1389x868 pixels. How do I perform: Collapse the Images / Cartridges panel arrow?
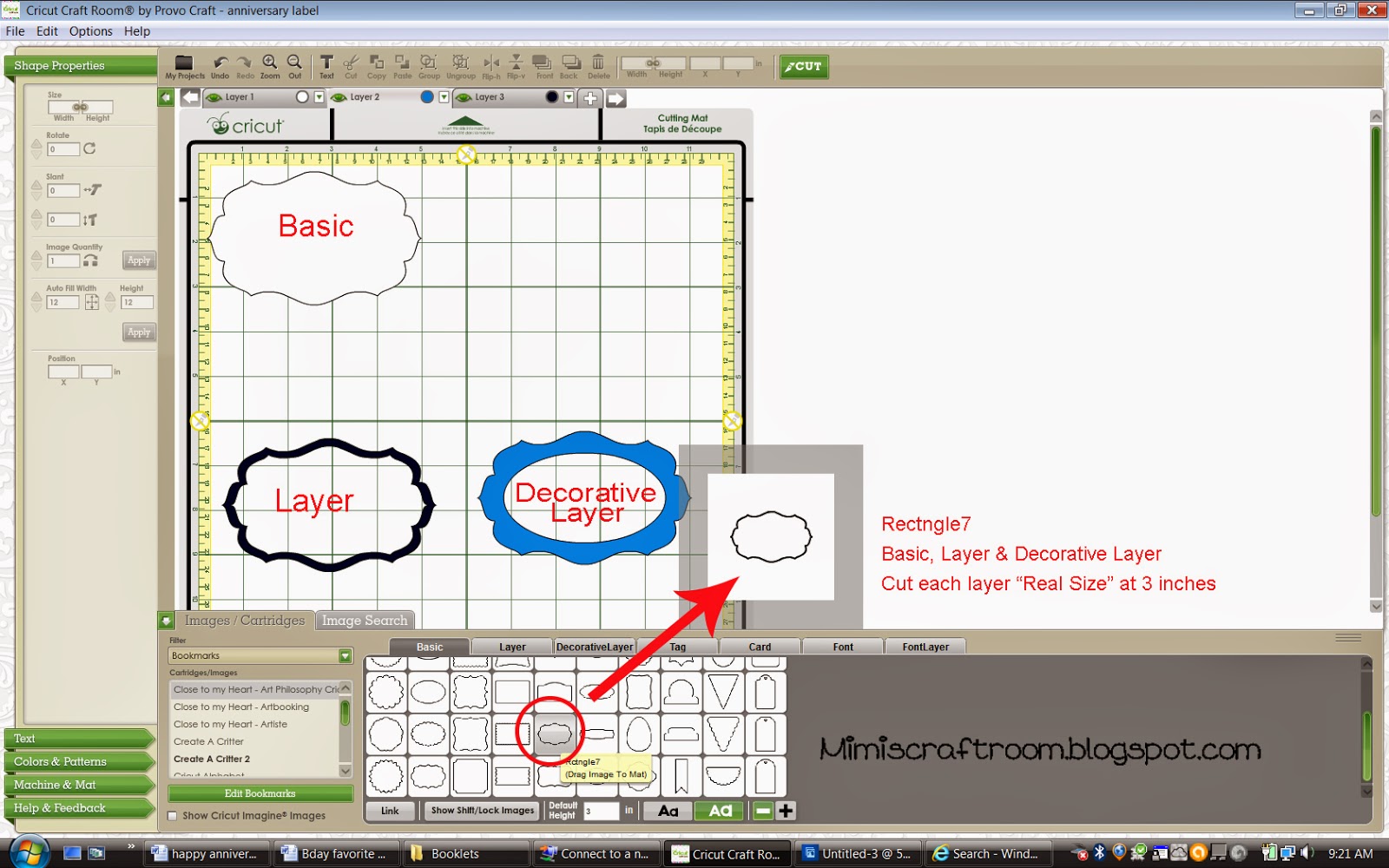click(x=166, y=621)
